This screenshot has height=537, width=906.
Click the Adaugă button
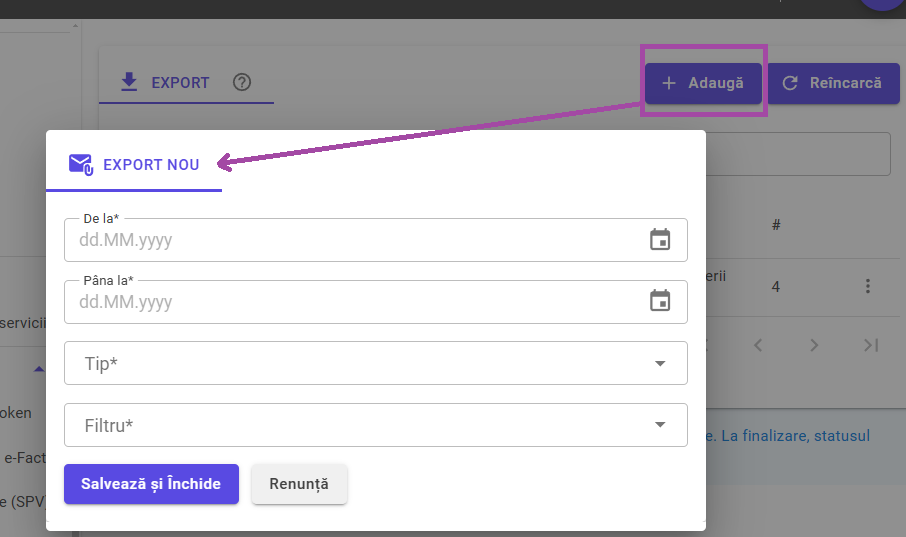(x=703, y=83)
